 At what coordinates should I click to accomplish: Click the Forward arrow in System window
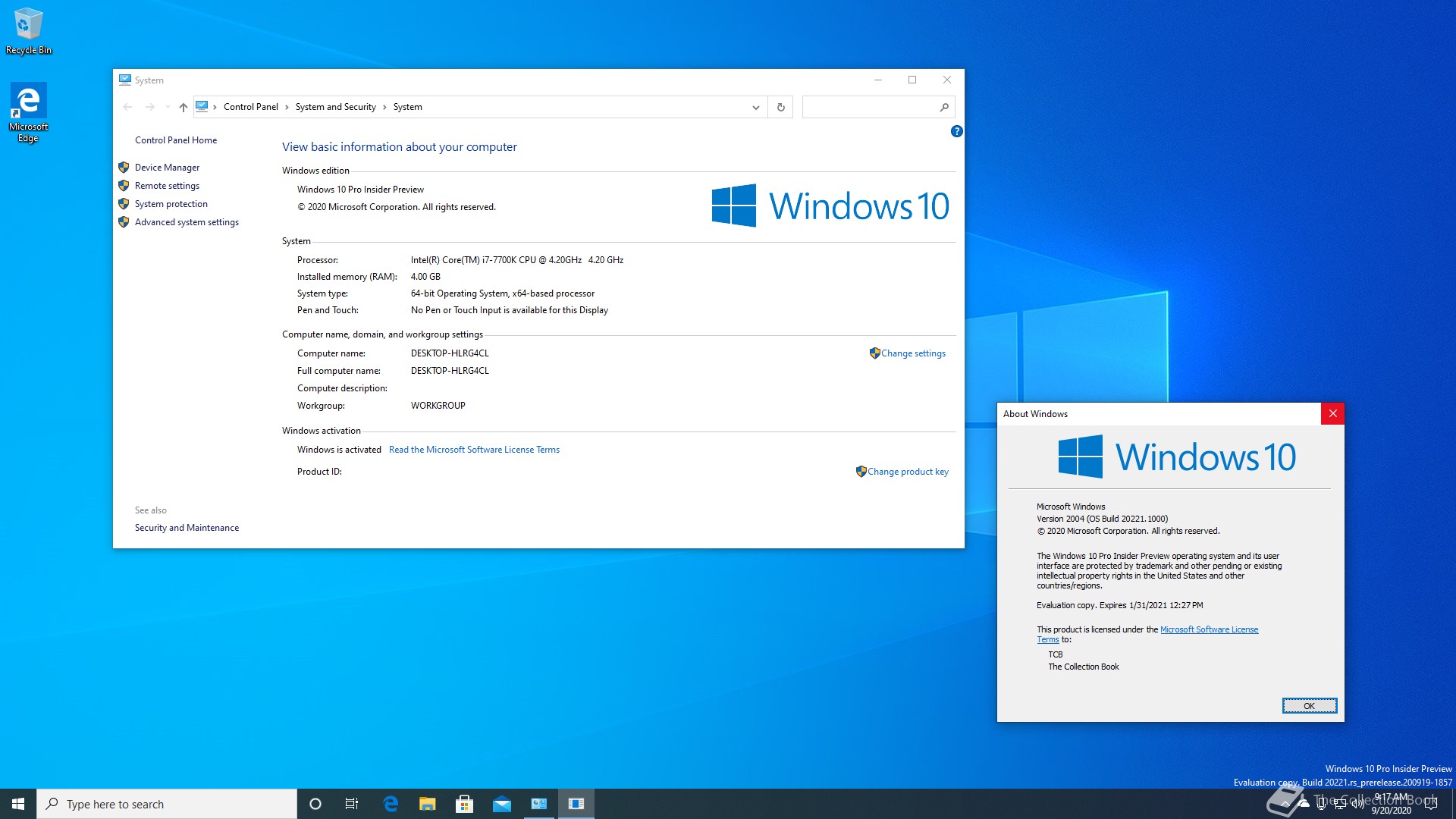[149, 107]
